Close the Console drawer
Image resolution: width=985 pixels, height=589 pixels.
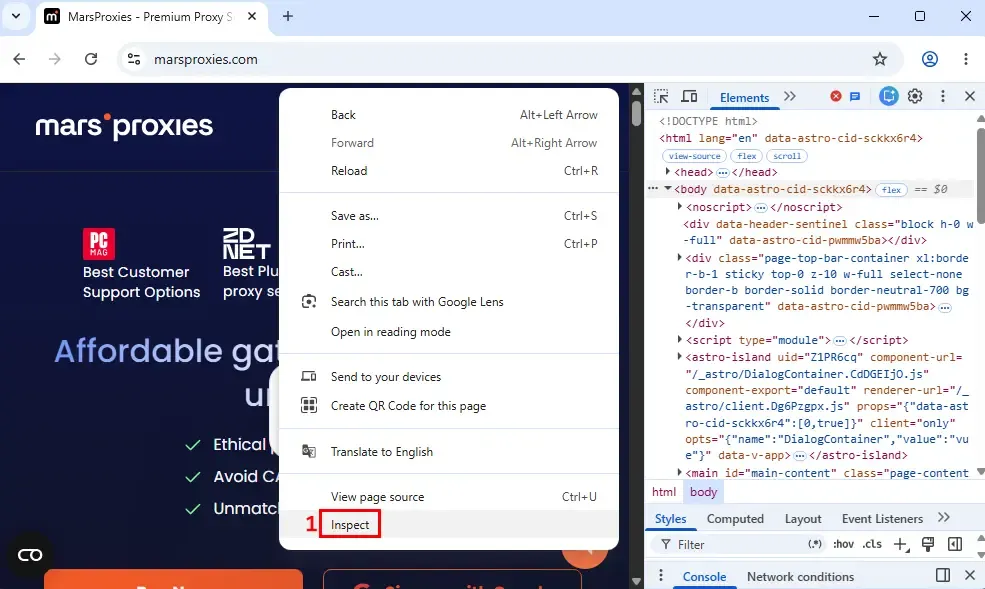point(970,575)
